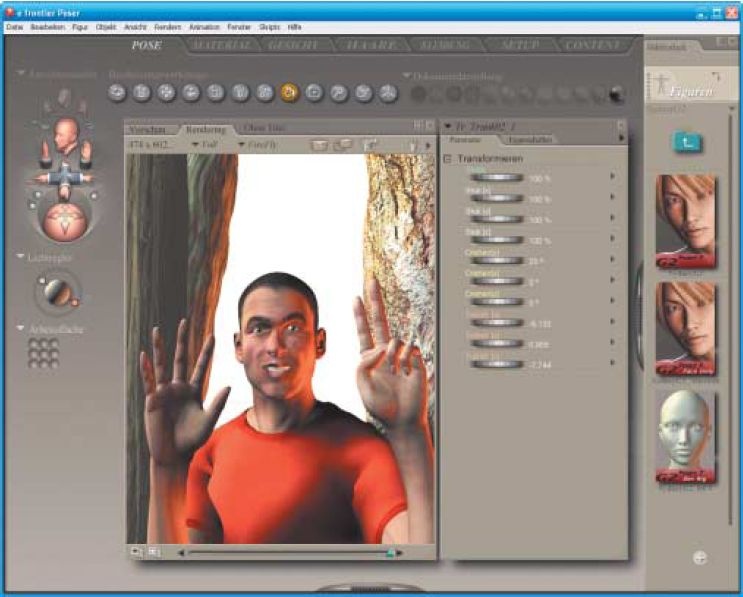Image resolution: width=743 pixels, height=597 pixels.
Task: Open the Animation menu
Action: [x=204, y=27]
